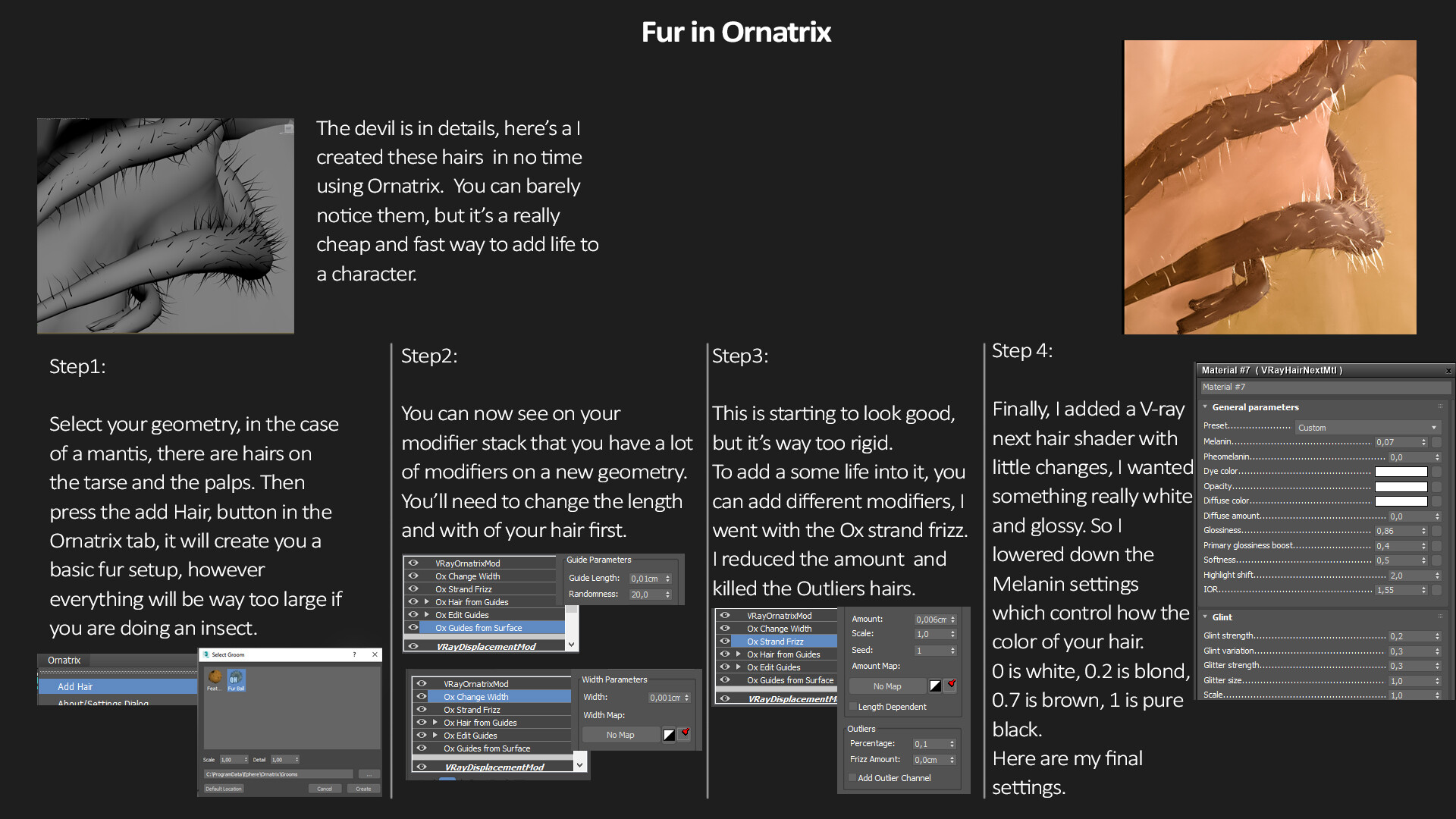Viewport: 1456px width, 819px height.
Task: Expand Ox Hair from Guides beside Width Parameters
Action: 435,723
